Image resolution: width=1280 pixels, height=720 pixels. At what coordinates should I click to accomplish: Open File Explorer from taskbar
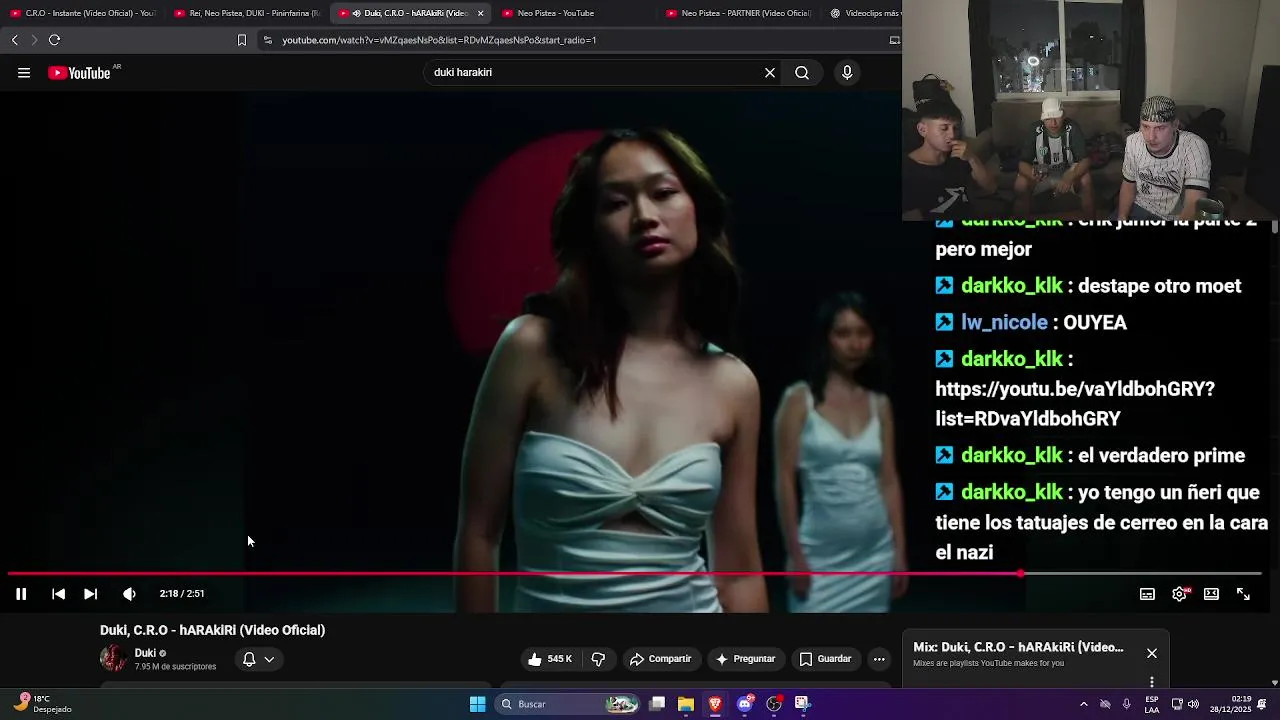(686, 704)
